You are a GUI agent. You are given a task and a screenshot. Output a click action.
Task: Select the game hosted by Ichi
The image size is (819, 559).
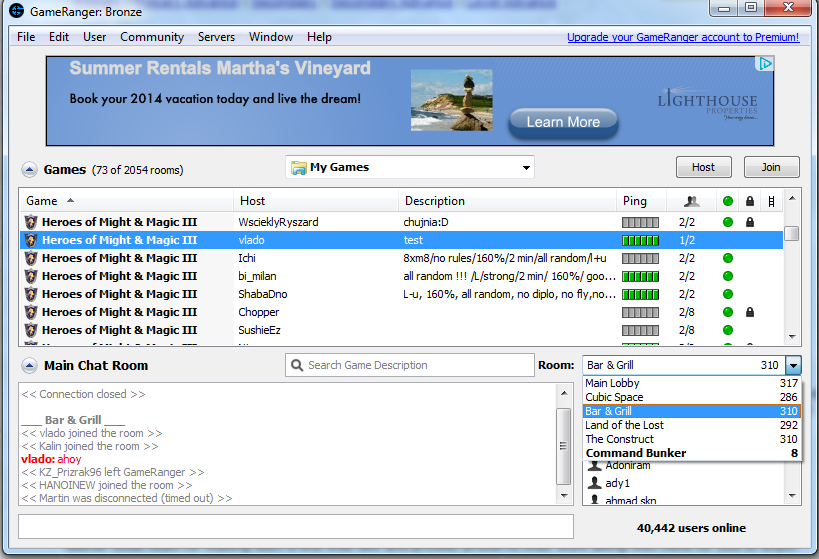pyautogui.click(x=401, y=258)
